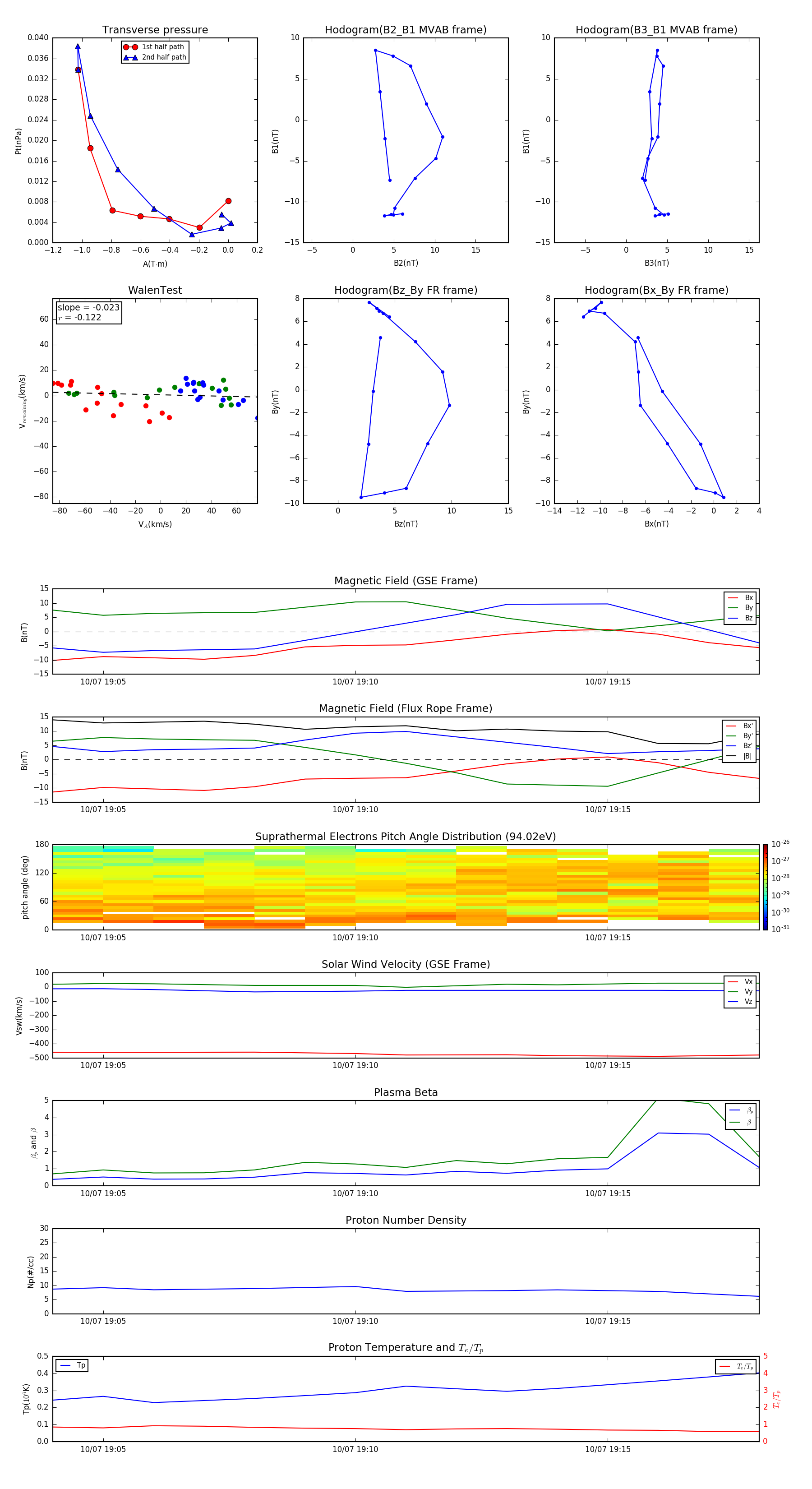812x1489 pixels.
Task: Click the "Proton Temperature and Te/Tp" title
Action: click(x=406, y=1348)
